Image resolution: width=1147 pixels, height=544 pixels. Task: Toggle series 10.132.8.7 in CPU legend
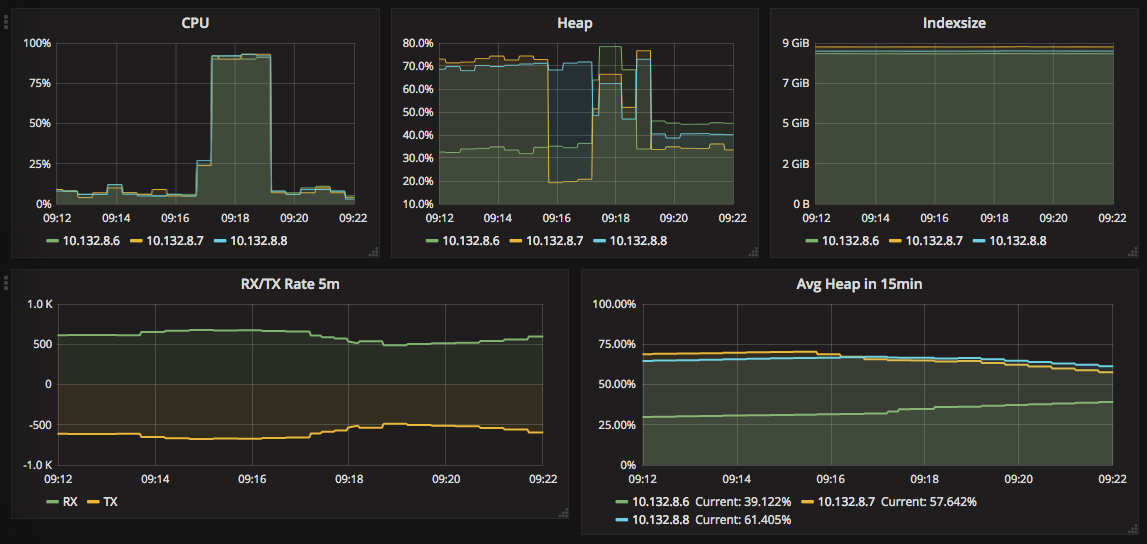[174, 241]
